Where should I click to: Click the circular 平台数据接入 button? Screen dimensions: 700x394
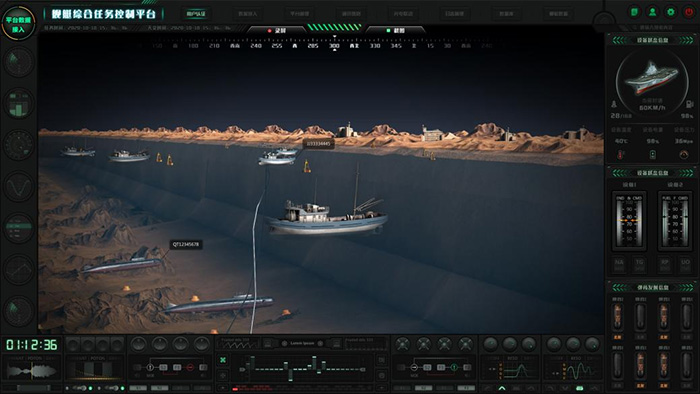[x=18, y=22]
